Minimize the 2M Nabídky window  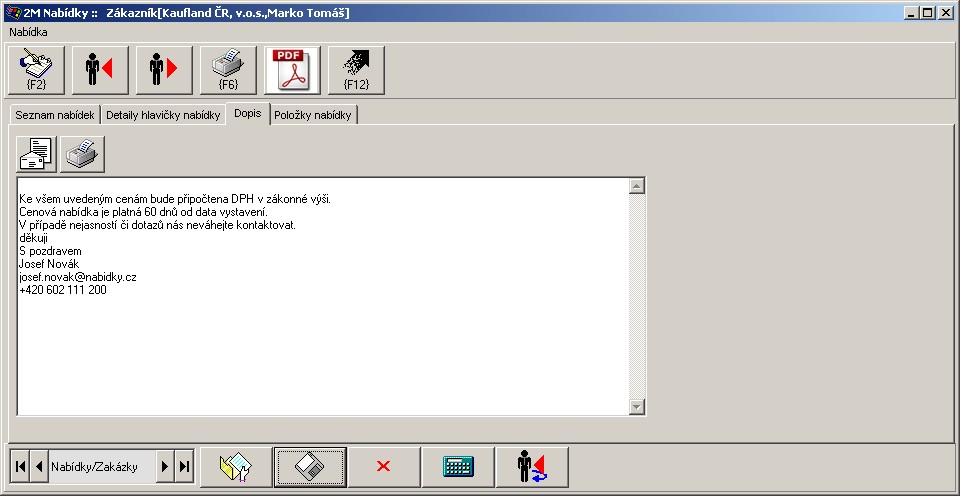point(912,13)
